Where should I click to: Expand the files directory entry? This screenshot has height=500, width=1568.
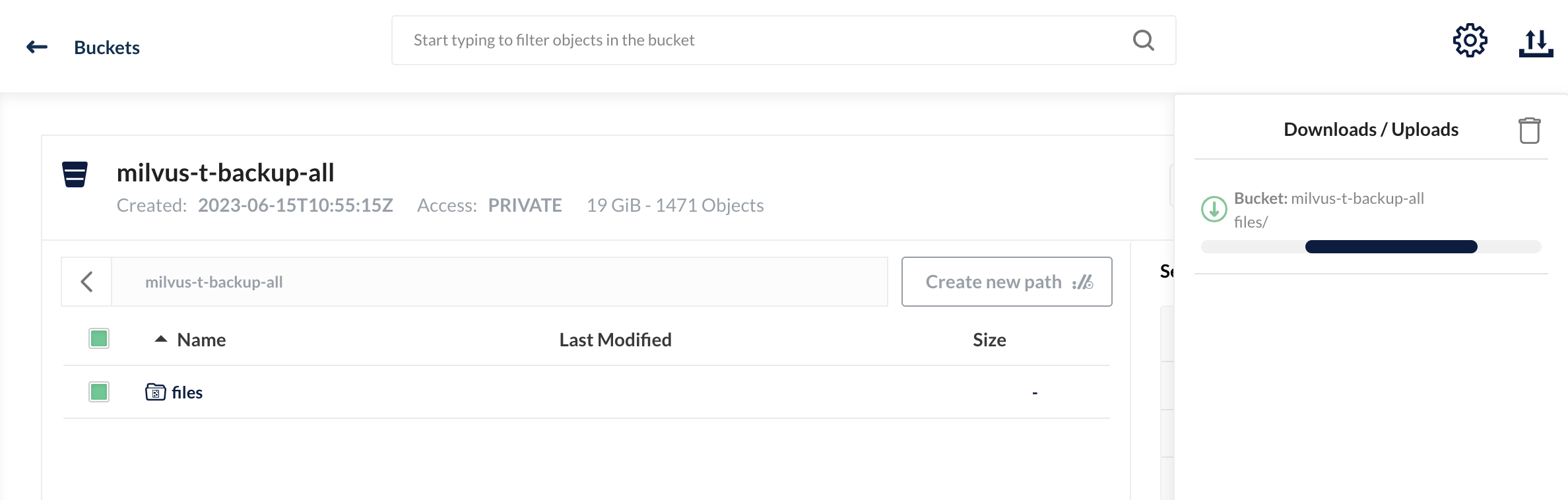(187, 391)
